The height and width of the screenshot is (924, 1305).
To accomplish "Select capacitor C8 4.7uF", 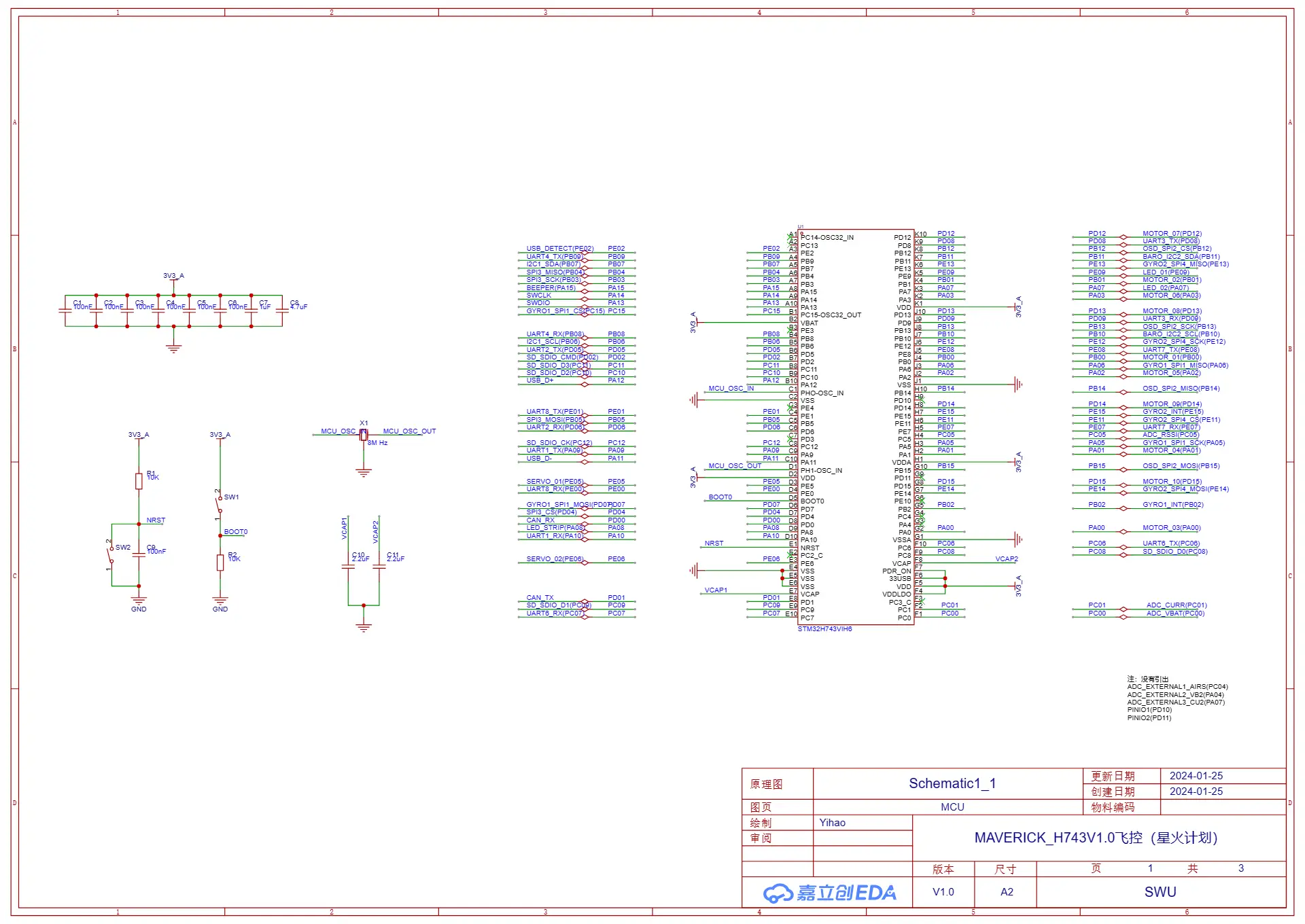I will (282, 310).
